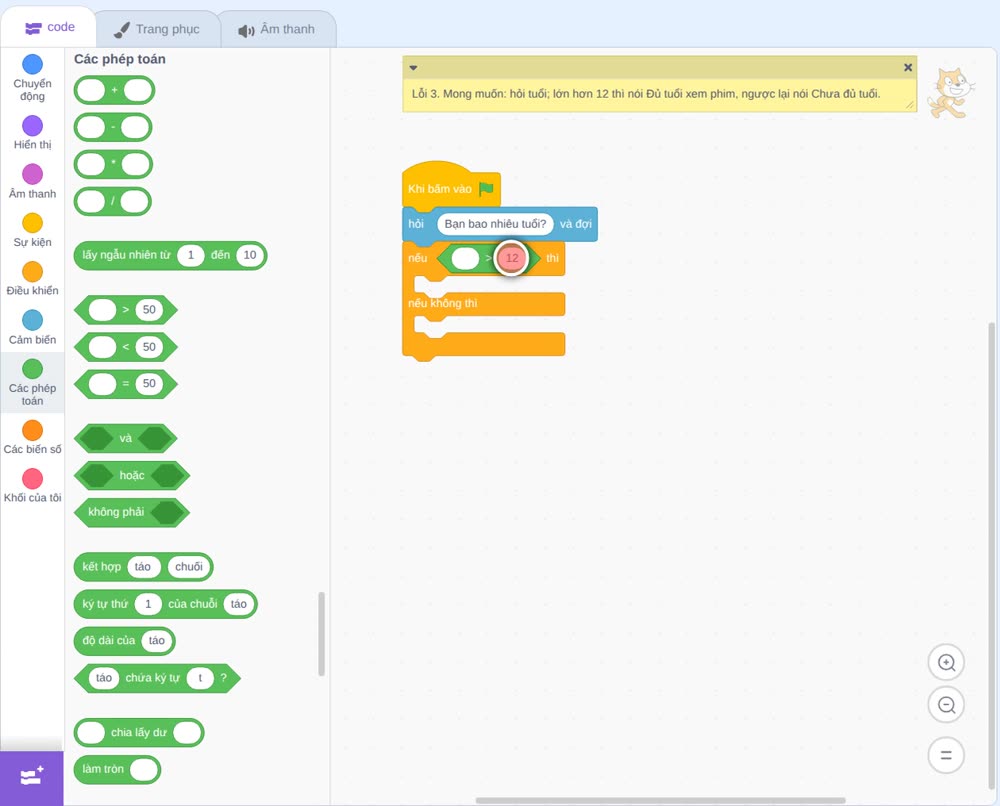
Task: Click the empty left slot of the condition
Action: pyautogui.click(x=465, y=258)
